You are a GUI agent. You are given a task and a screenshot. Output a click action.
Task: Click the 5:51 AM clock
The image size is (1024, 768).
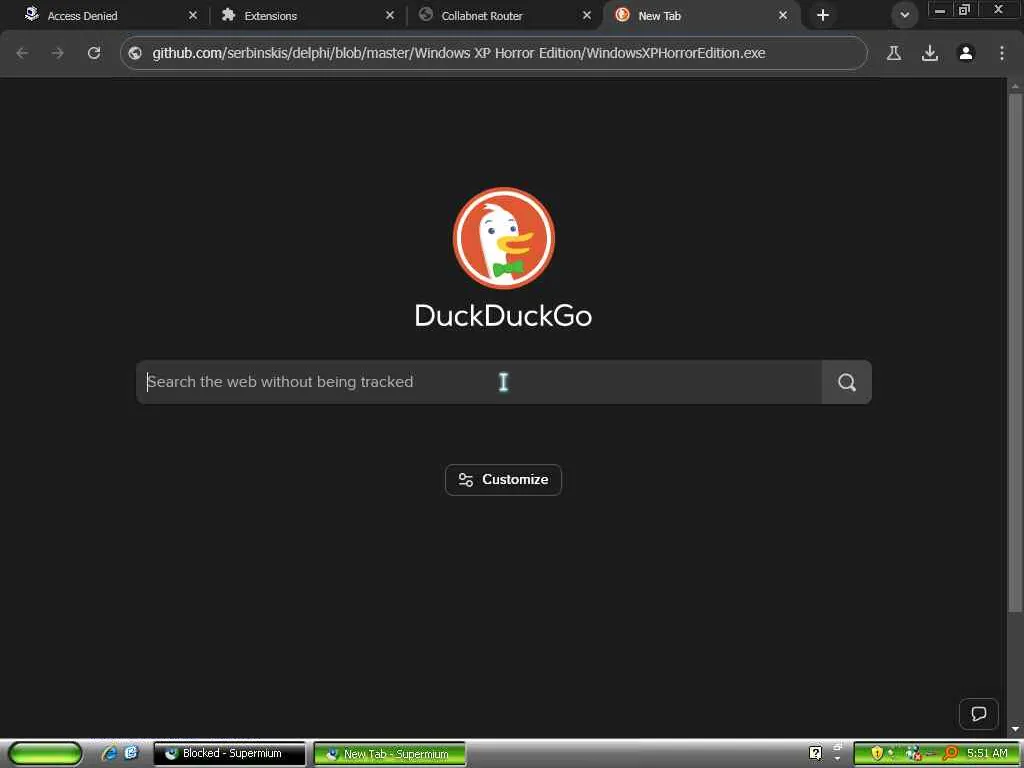987,754
